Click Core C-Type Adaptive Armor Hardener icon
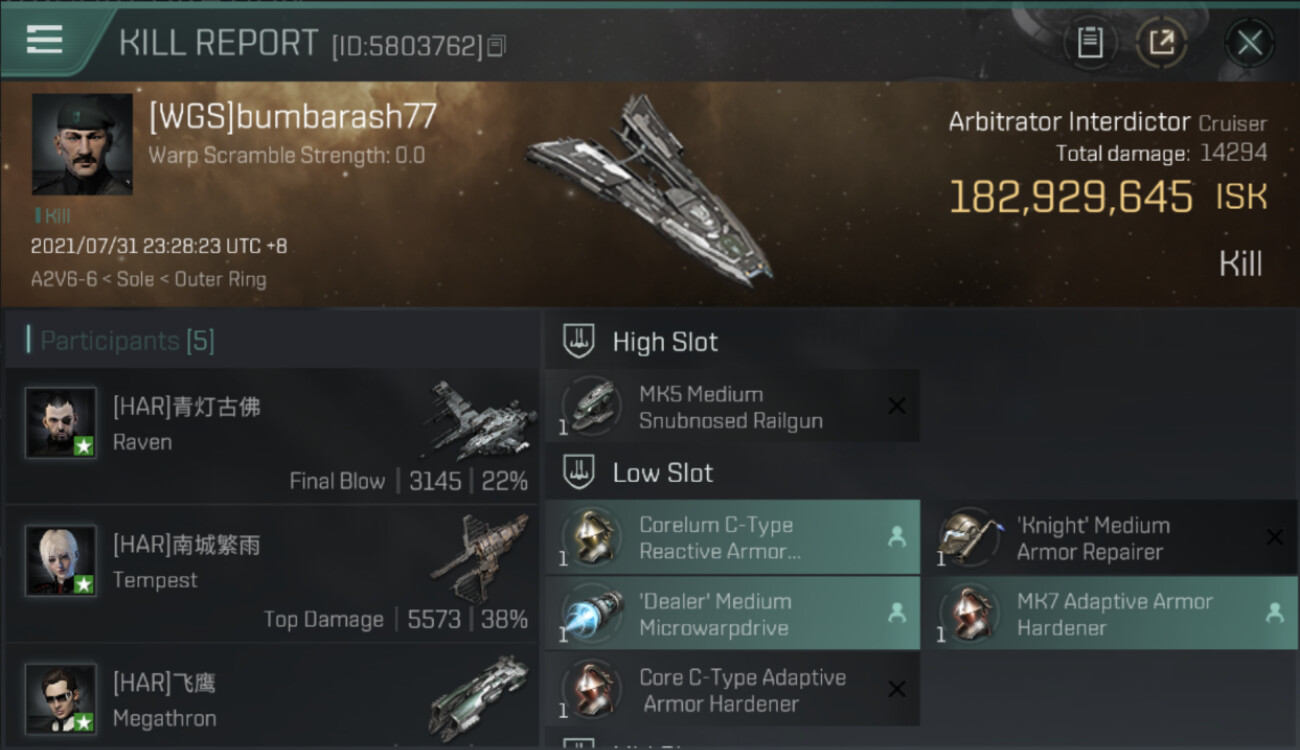1300x750 pixels. (590, 690)
